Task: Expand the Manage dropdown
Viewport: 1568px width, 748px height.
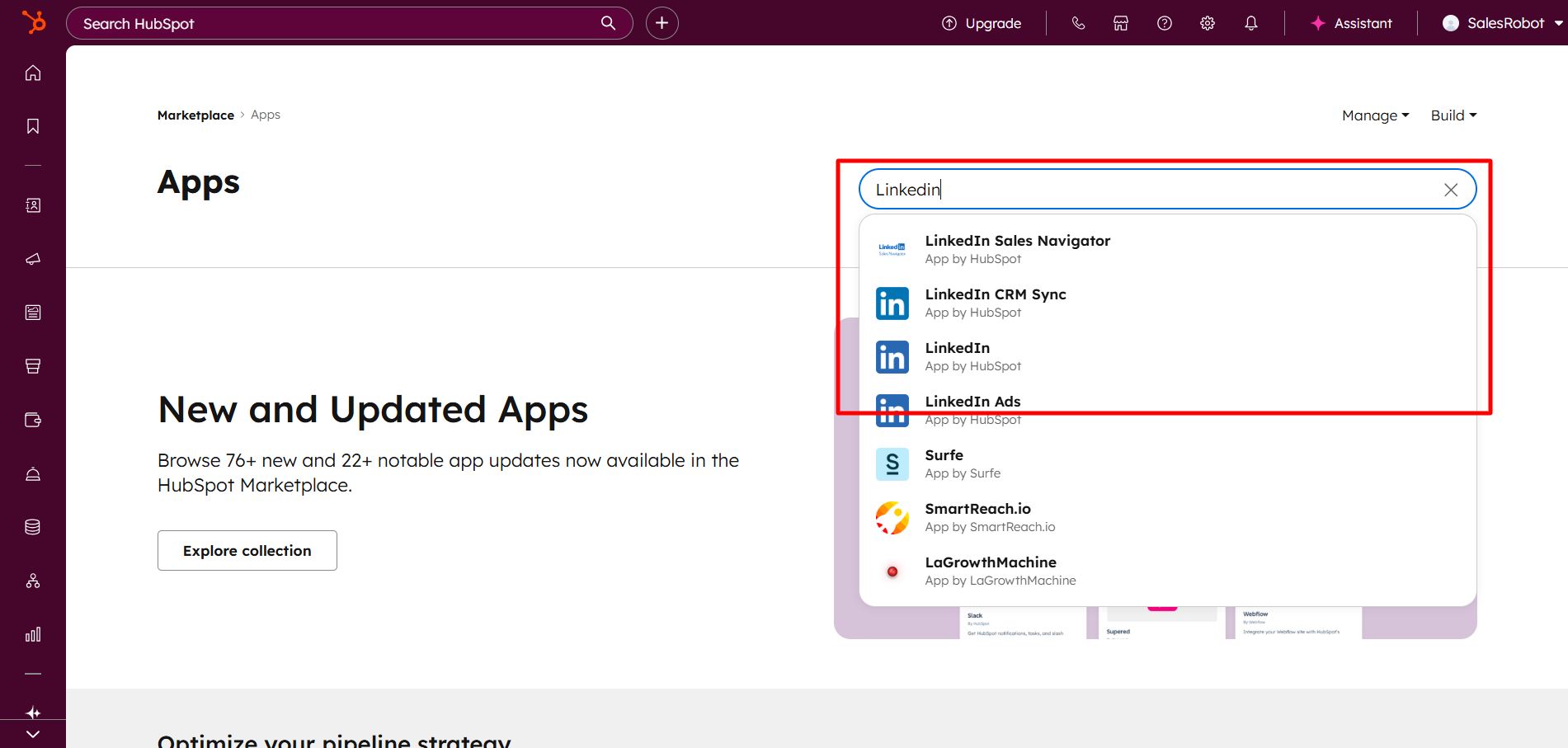Action: pyautogui.click(x=1374, y=115)
